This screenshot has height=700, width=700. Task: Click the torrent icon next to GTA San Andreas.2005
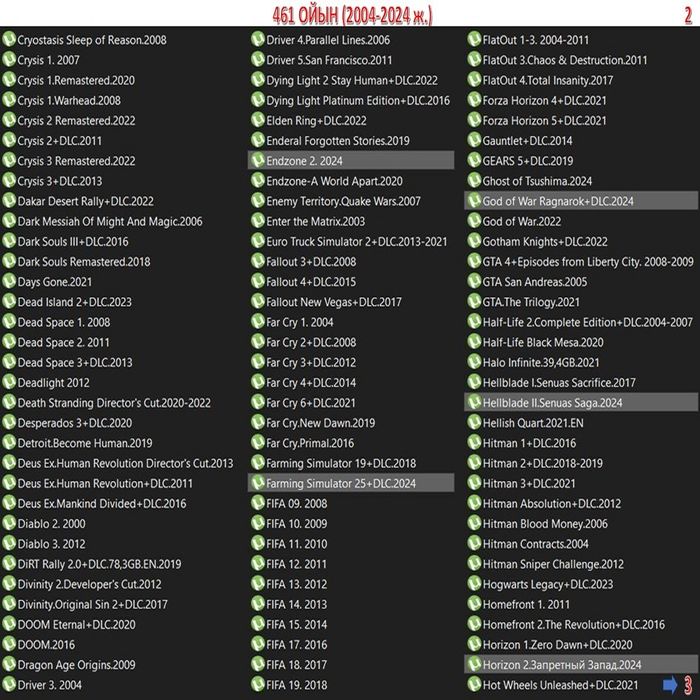(x=474, y=281)
